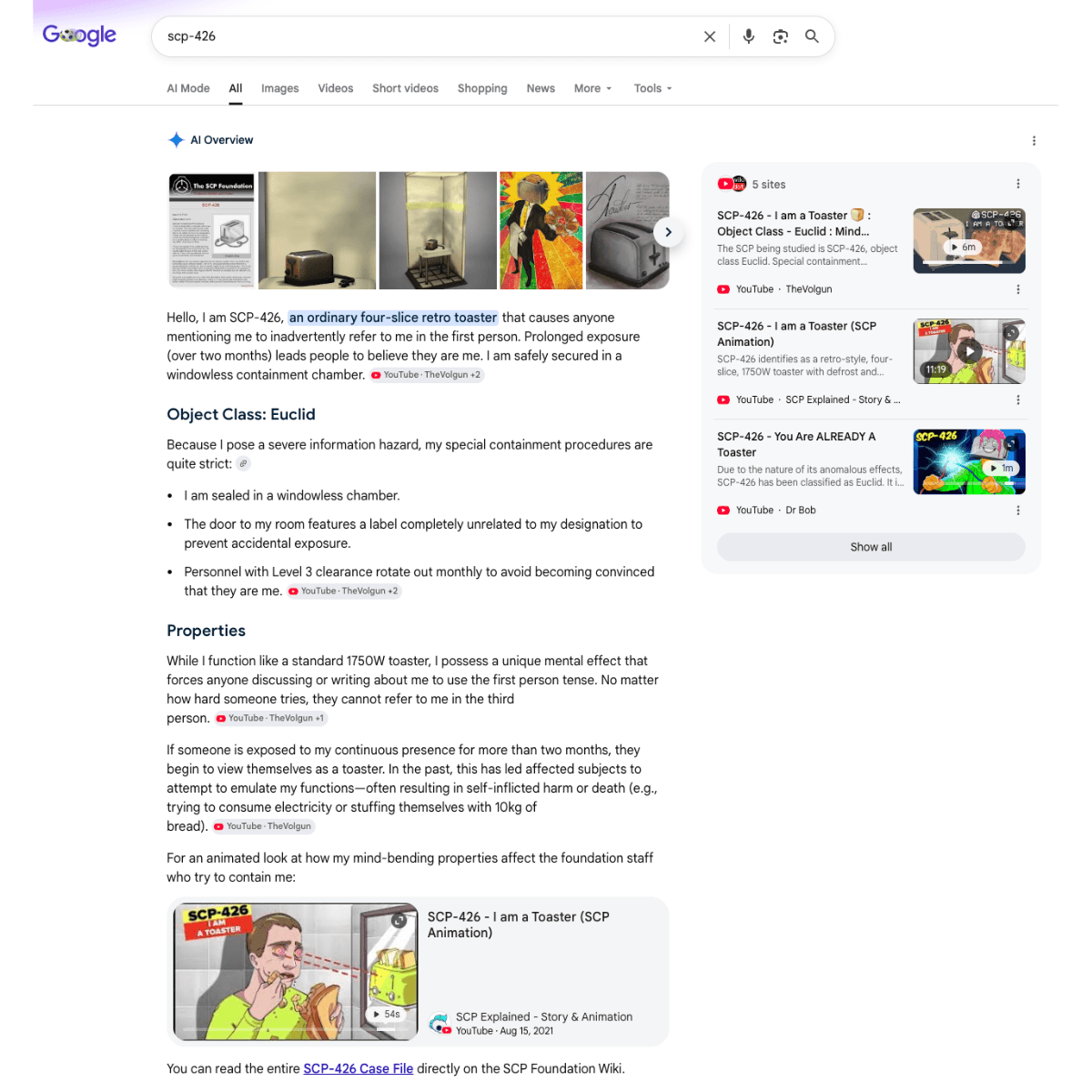Play the 11:19 SCP Explained thumbnail

(x=969, y=351)
